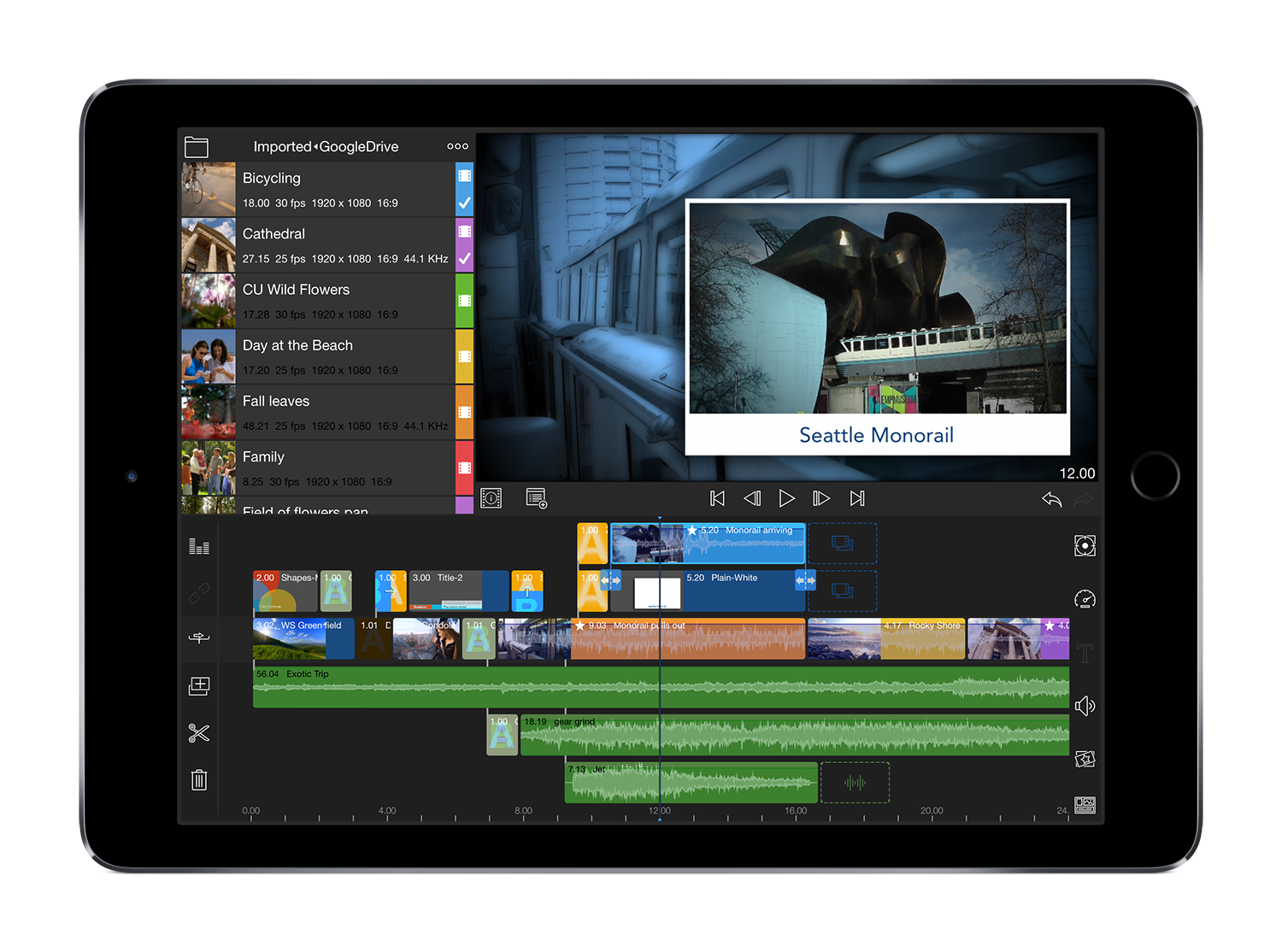Click the add-to-timeline list icon
Image resolution: width=1282 pixels, height=952 pixels.
coord(537,498)
